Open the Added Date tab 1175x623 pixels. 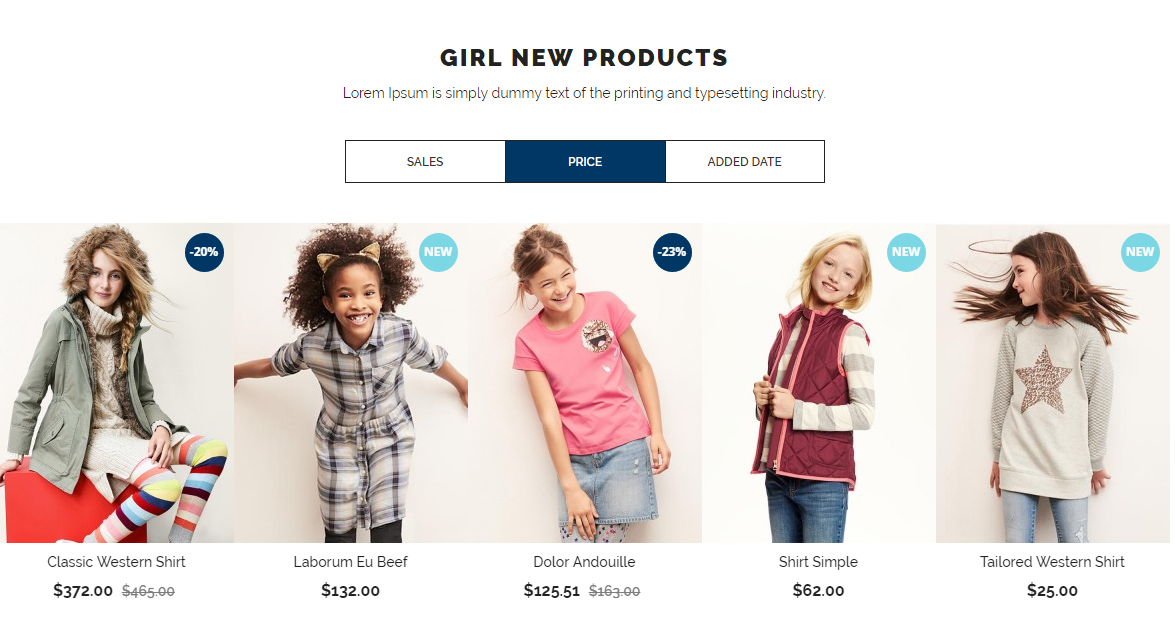745,161
